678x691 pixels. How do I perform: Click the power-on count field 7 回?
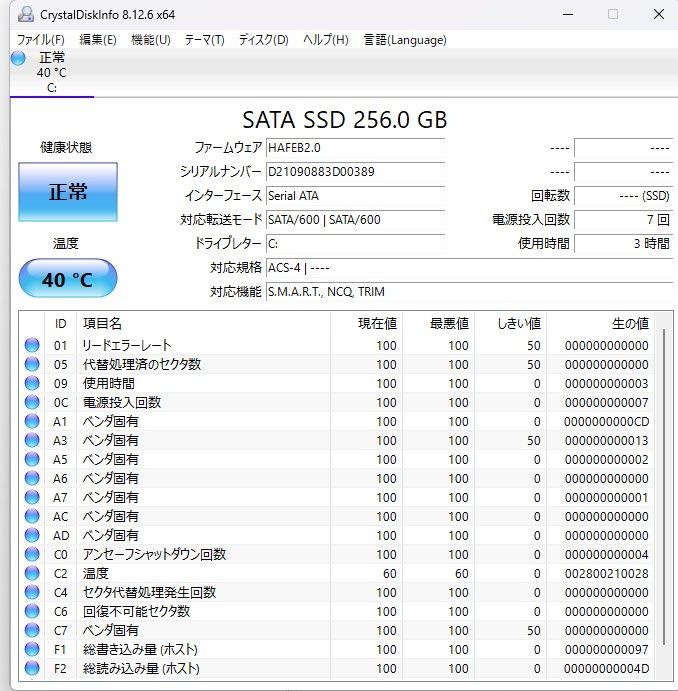point(624,219)
